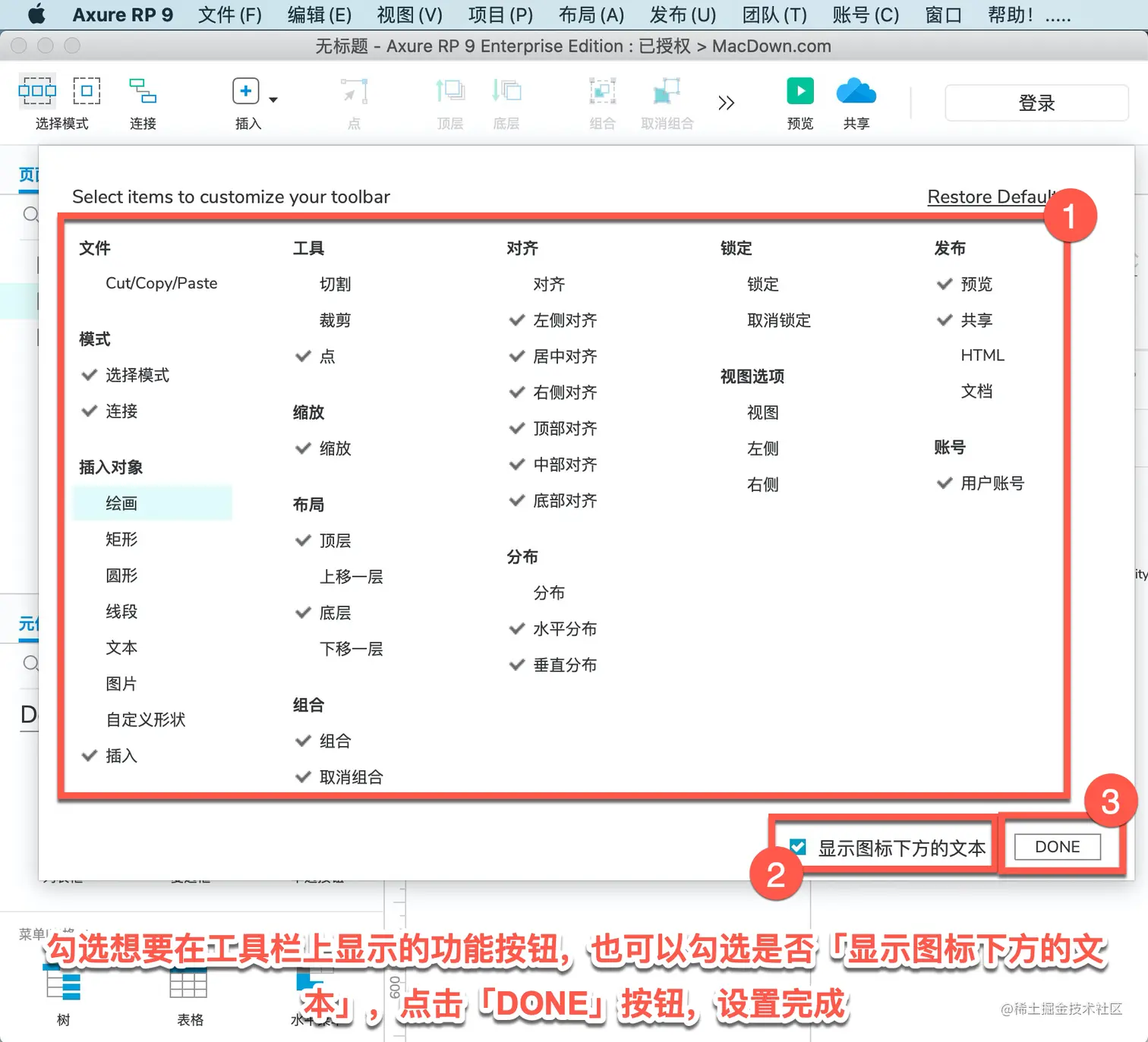
Task: Click the green 预览 preview play icon
Action: coord(800,91)
